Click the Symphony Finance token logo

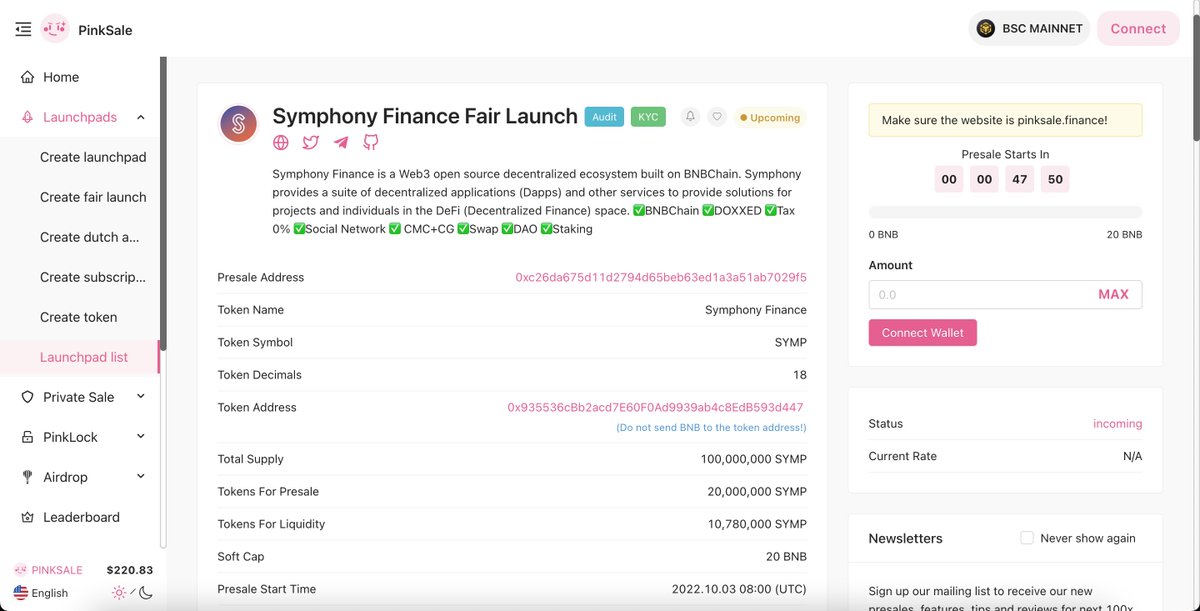pos(239,124)
